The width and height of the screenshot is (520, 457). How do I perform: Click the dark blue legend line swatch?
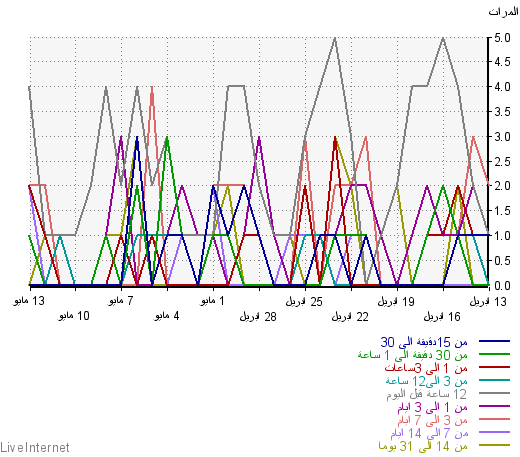click(494, 341)
